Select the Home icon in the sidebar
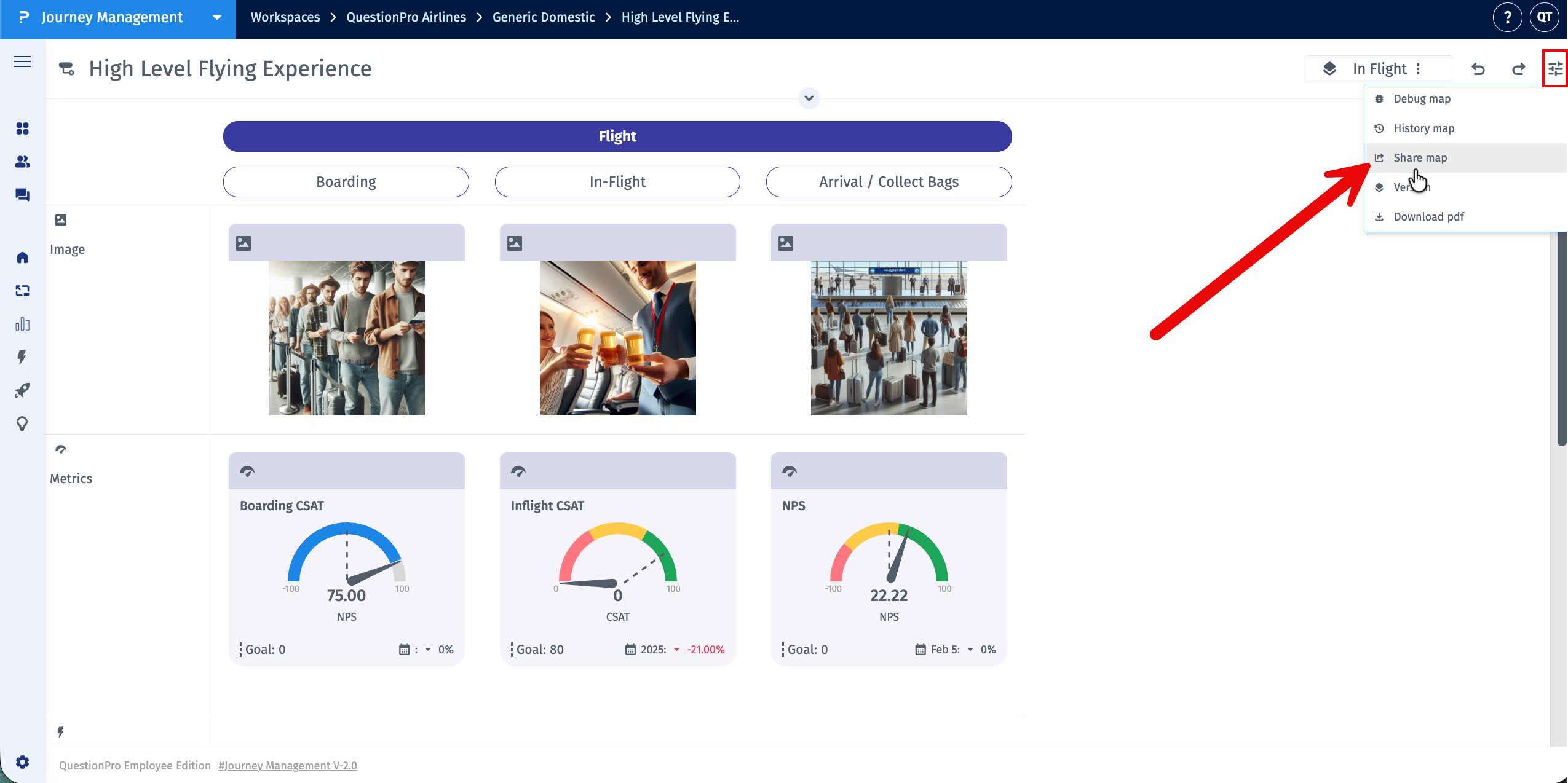Viewport: 1568px width, 783px height. [x=22, y=258]
